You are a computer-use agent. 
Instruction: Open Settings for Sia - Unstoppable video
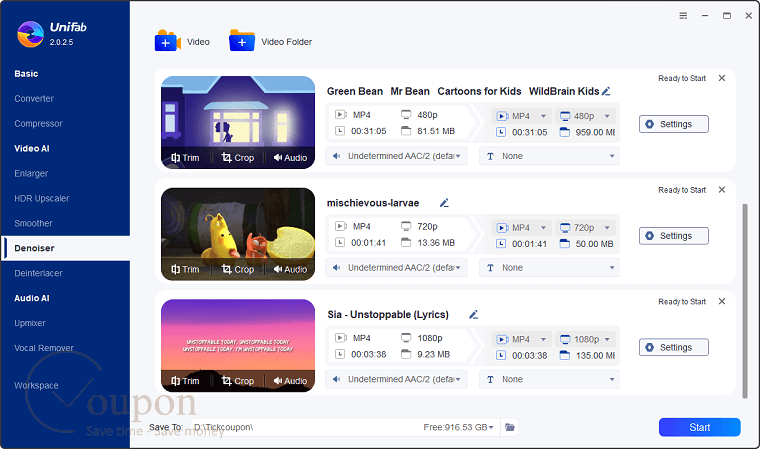tap(674, 347)
